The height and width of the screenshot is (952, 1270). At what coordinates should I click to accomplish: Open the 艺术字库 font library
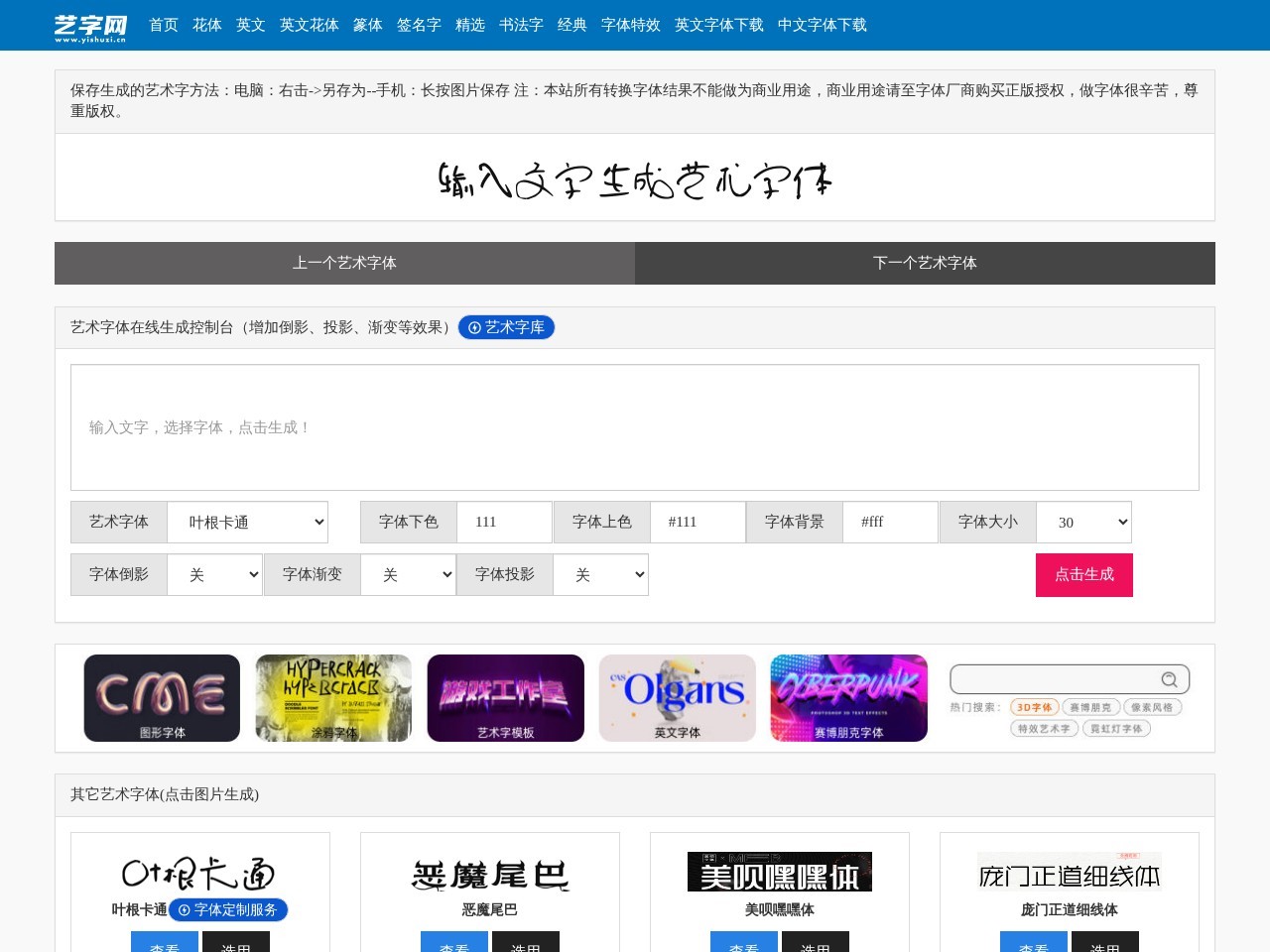coord(506,327)
